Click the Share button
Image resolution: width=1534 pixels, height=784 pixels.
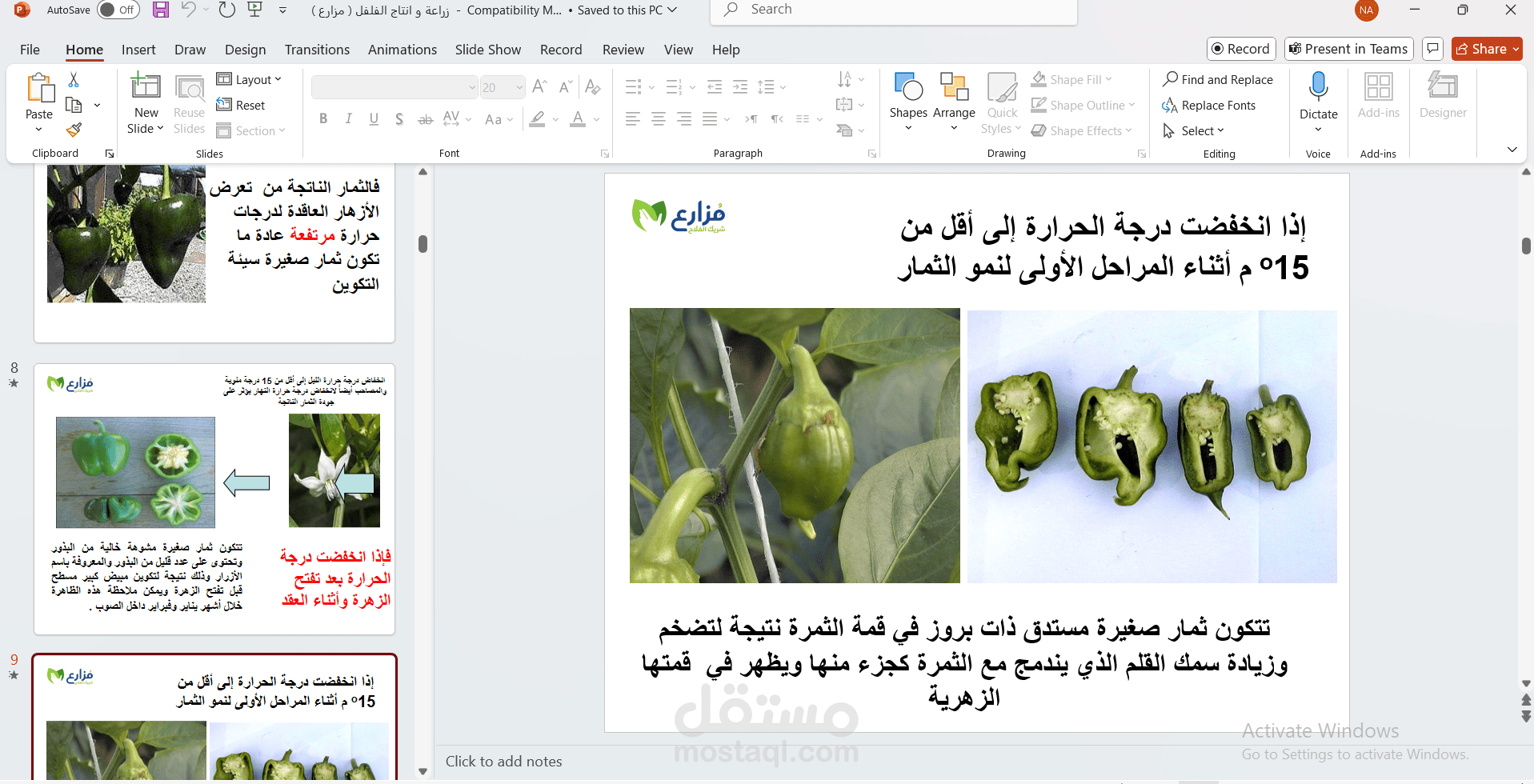[1487, 49]
